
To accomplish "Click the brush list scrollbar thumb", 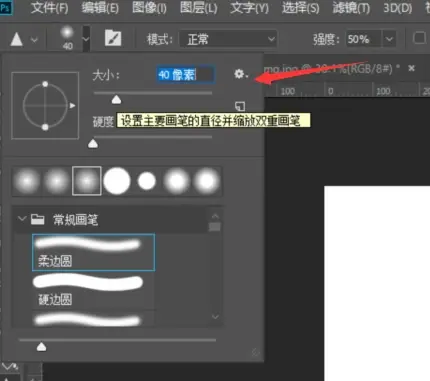I will coord(215,227).
